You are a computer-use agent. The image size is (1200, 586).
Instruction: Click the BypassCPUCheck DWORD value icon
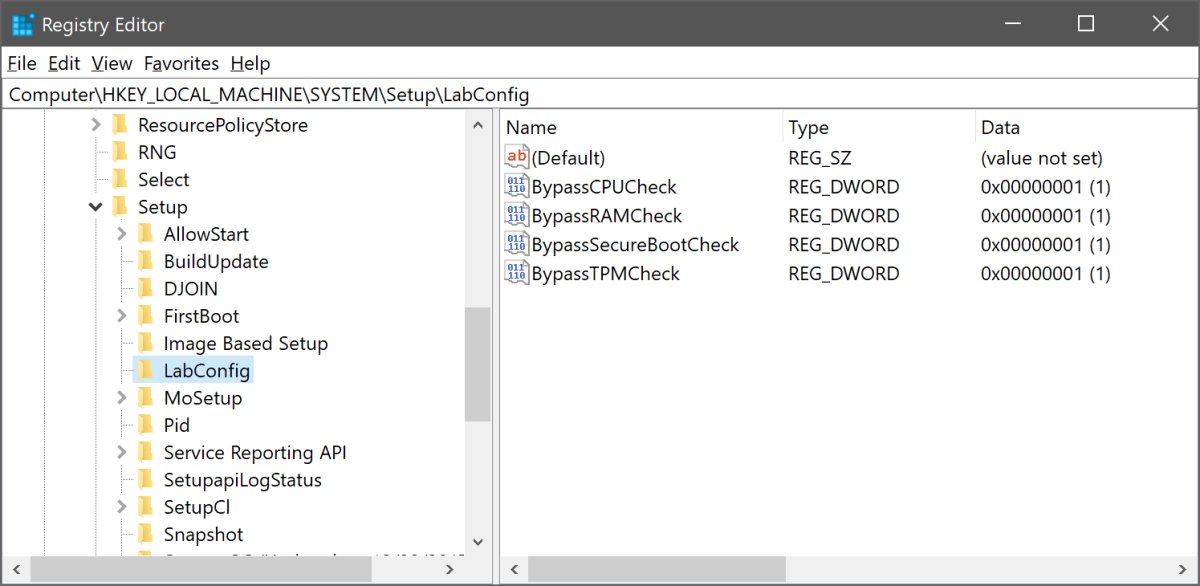pyautogui.click(x=517, y=187)
